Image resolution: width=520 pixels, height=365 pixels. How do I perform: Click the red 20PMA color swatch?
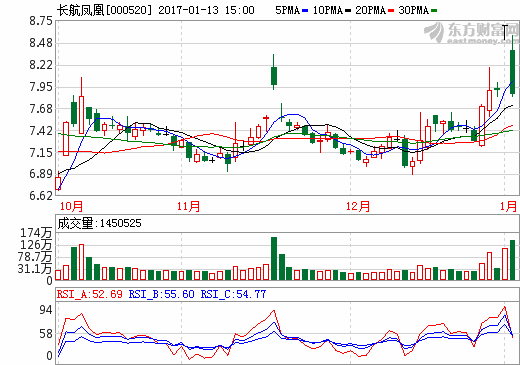[391, 11]
